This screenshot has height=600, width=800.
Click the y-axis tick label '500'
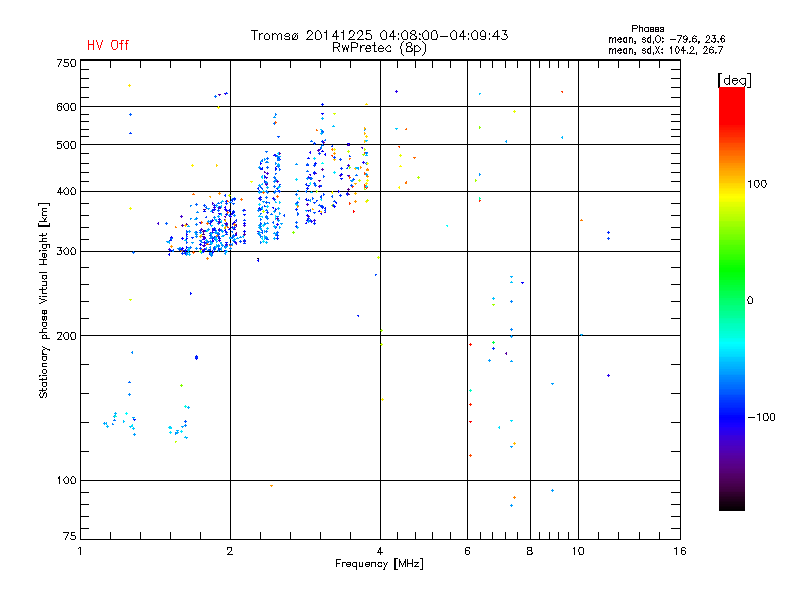(66, 145)
